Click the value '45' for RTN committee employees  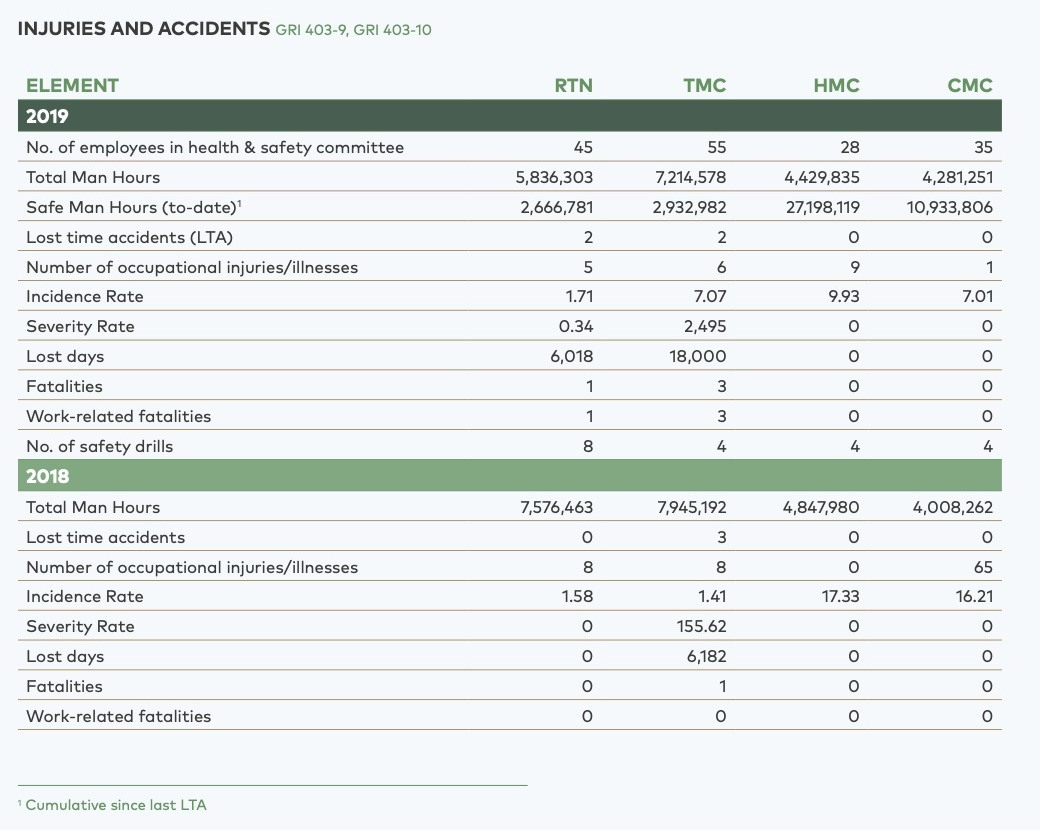click(583, 147)
